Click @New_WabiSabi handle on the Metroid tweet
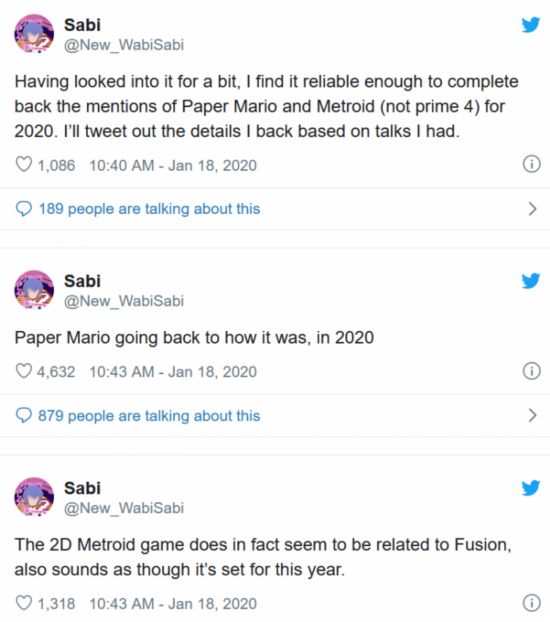 tap(124, 508)
